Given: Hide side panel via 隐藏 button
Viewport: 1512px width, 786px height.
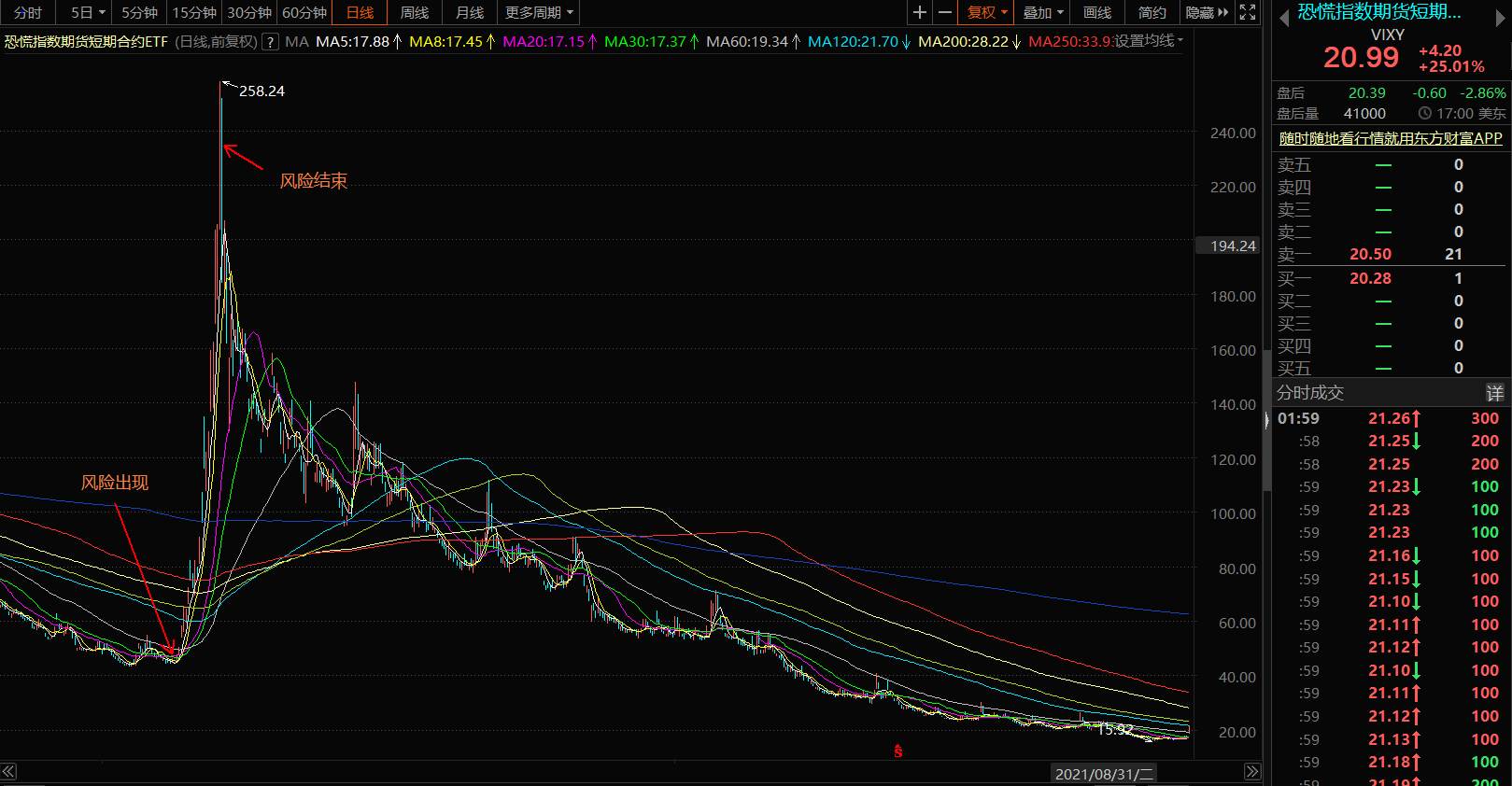Looking at the screenshot, I should (1207, 12).
